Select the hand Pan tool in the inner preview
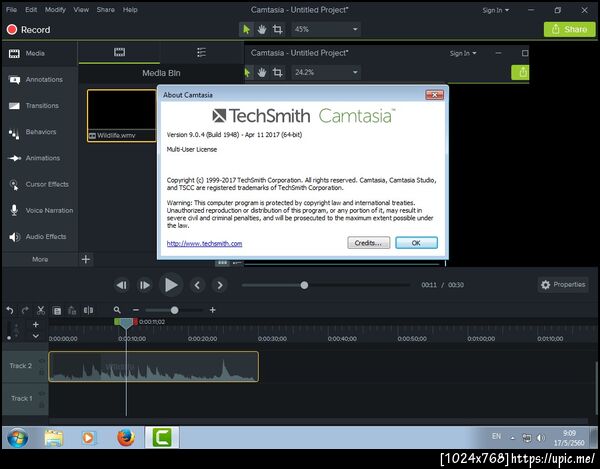Image resolution: width=600 pixels, height=469 pixels. tap(262, 72)
